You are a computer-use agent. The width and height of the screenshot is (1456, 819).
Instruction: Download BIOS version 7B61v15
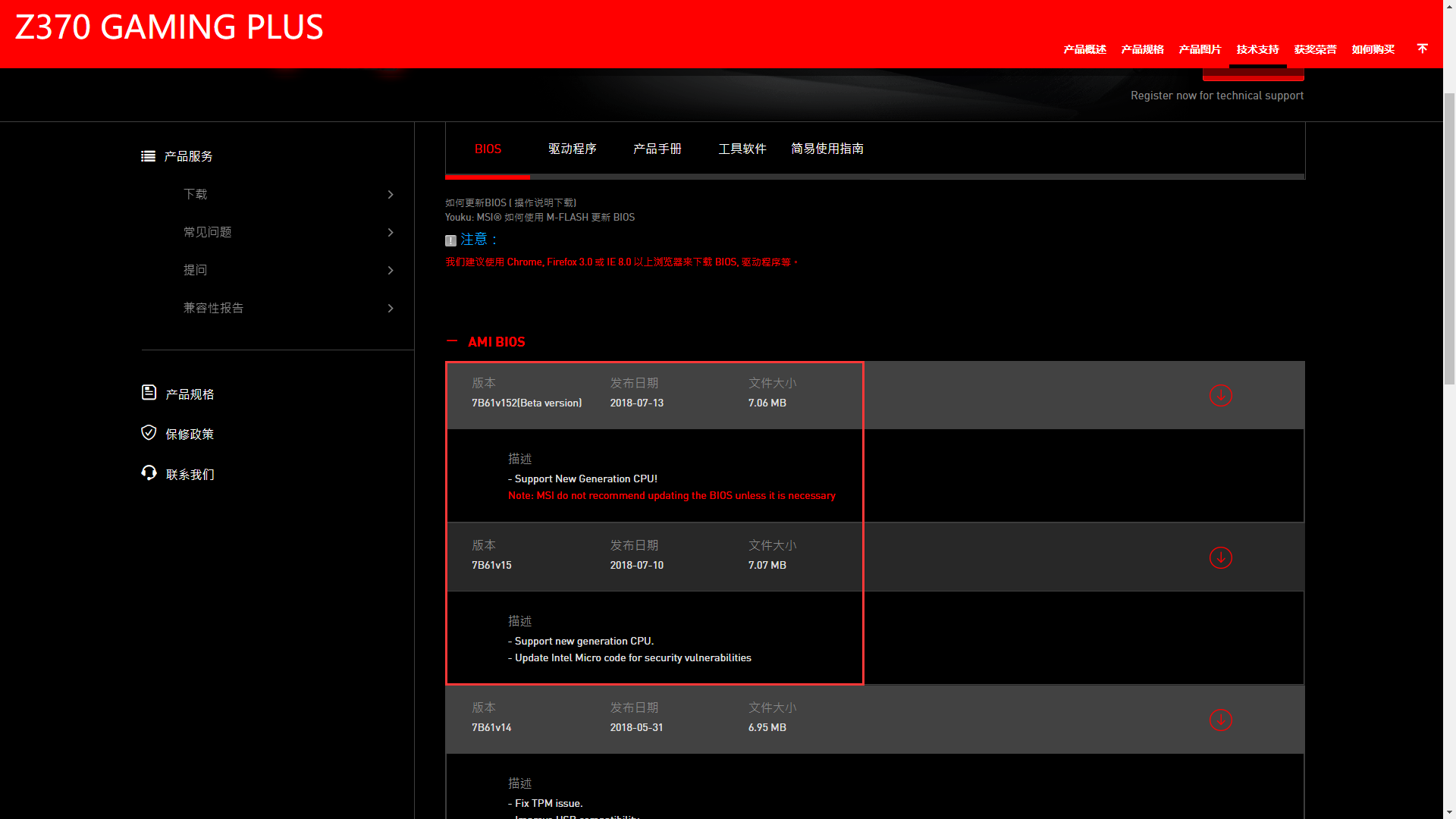(1220, 557)
